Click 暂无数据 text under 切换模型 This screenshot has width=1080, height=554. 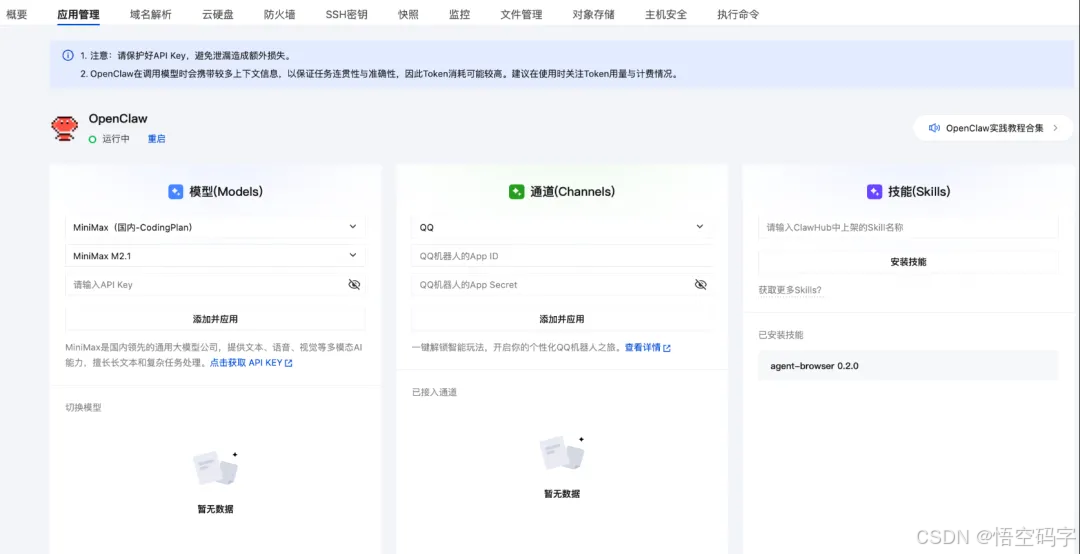coord(216,509)
